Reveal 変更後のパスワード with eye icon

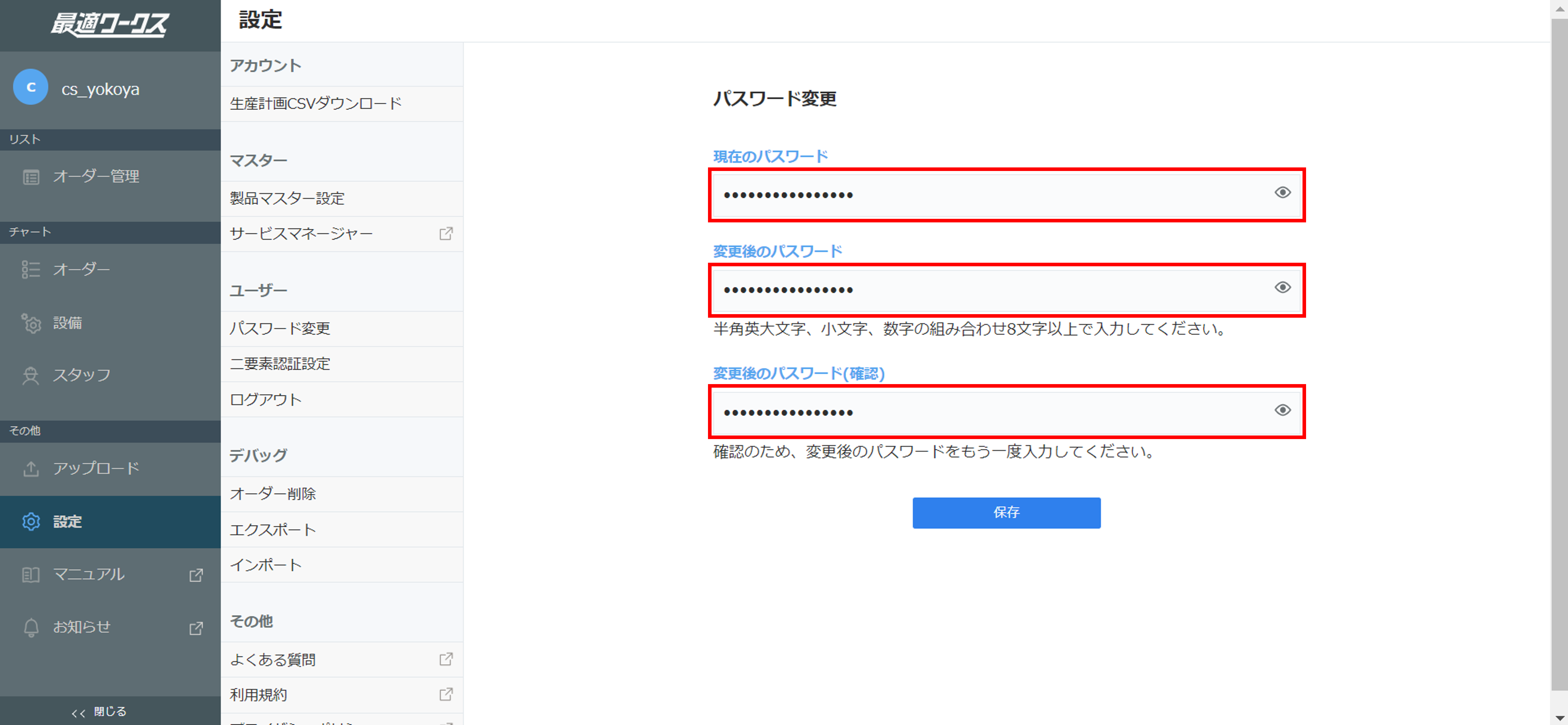click(1283, 288)
